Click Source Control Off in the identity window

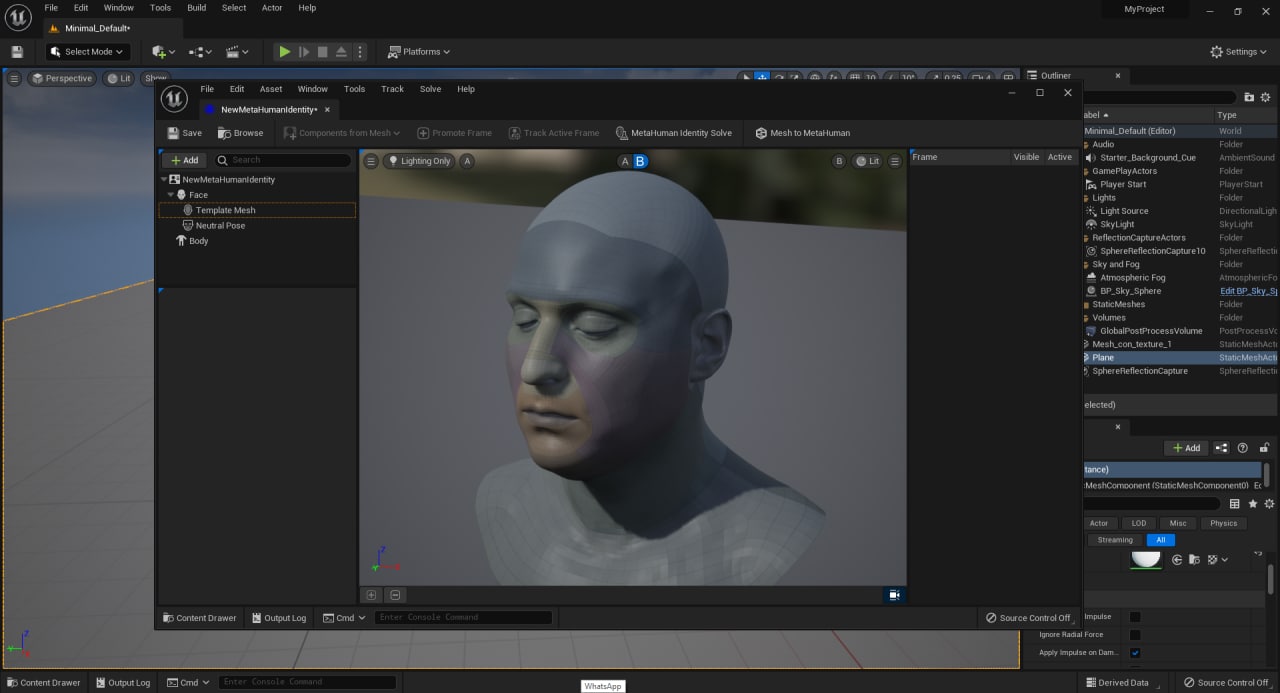click(x=1027, y=618)
